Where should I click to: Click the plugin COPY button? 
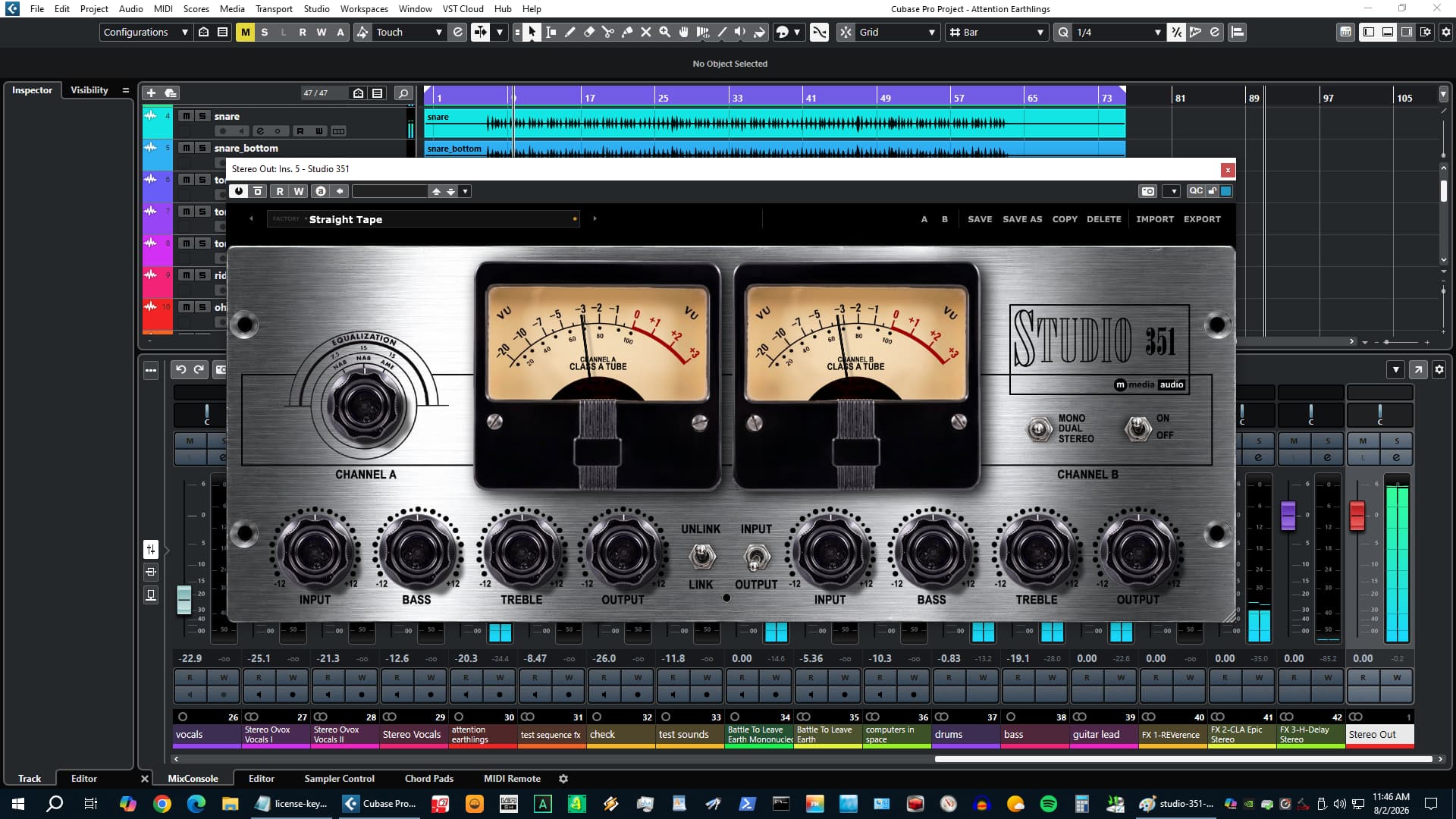tap(1065, 218)
